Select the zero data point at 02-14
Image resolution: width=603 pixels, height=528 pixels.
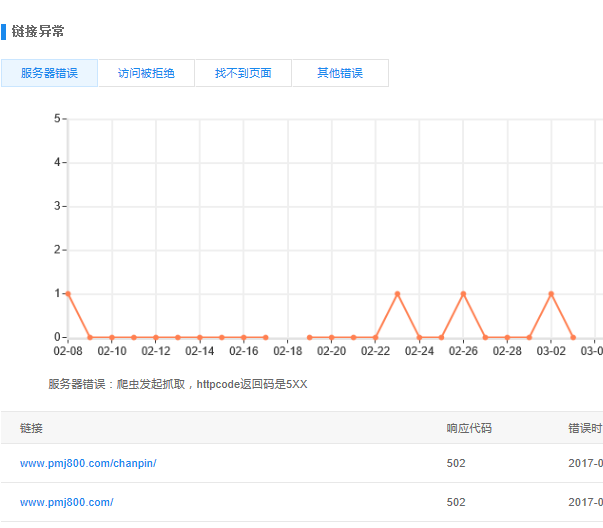[200, 338]
